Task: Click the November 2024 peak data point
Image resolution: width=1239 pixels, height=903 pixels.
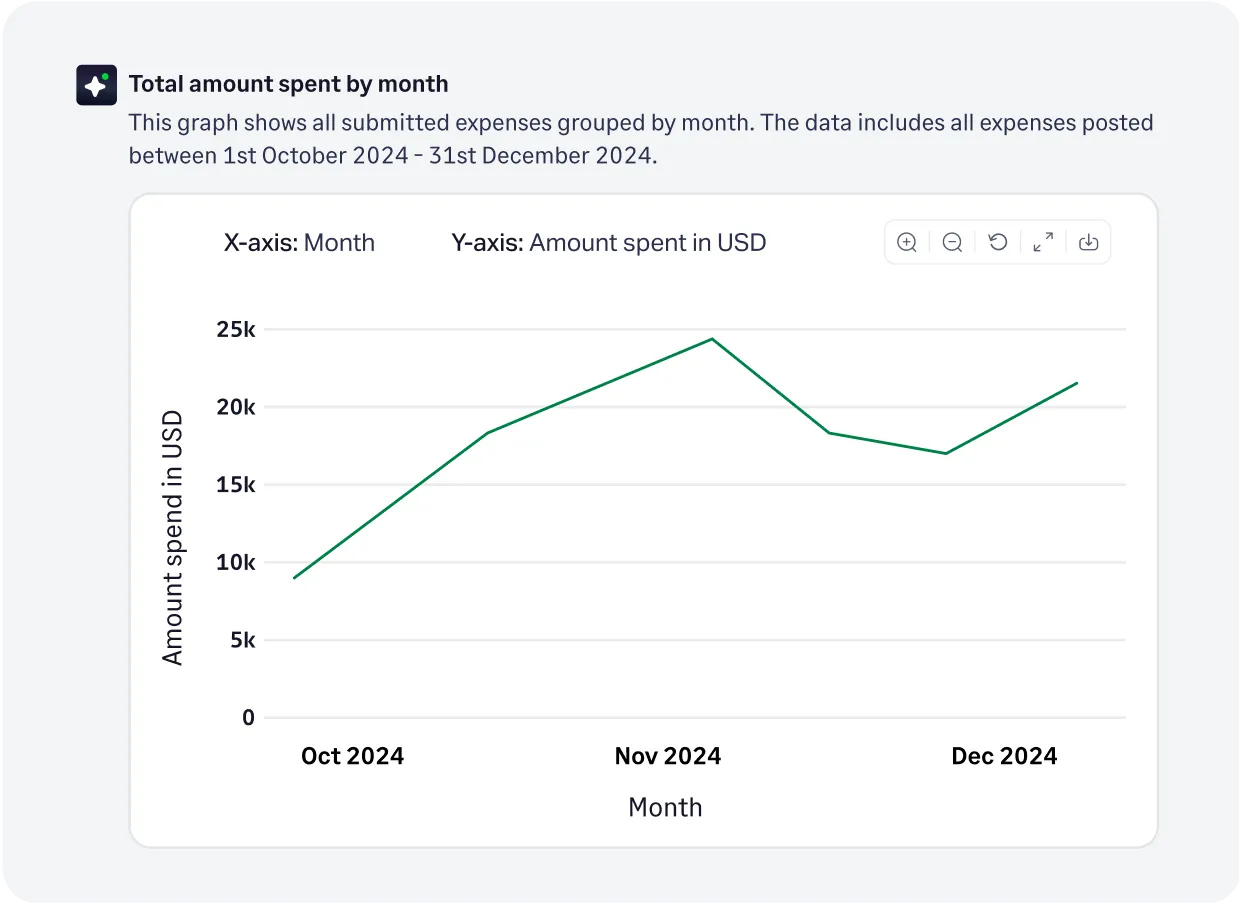Action: click(711, 338)
